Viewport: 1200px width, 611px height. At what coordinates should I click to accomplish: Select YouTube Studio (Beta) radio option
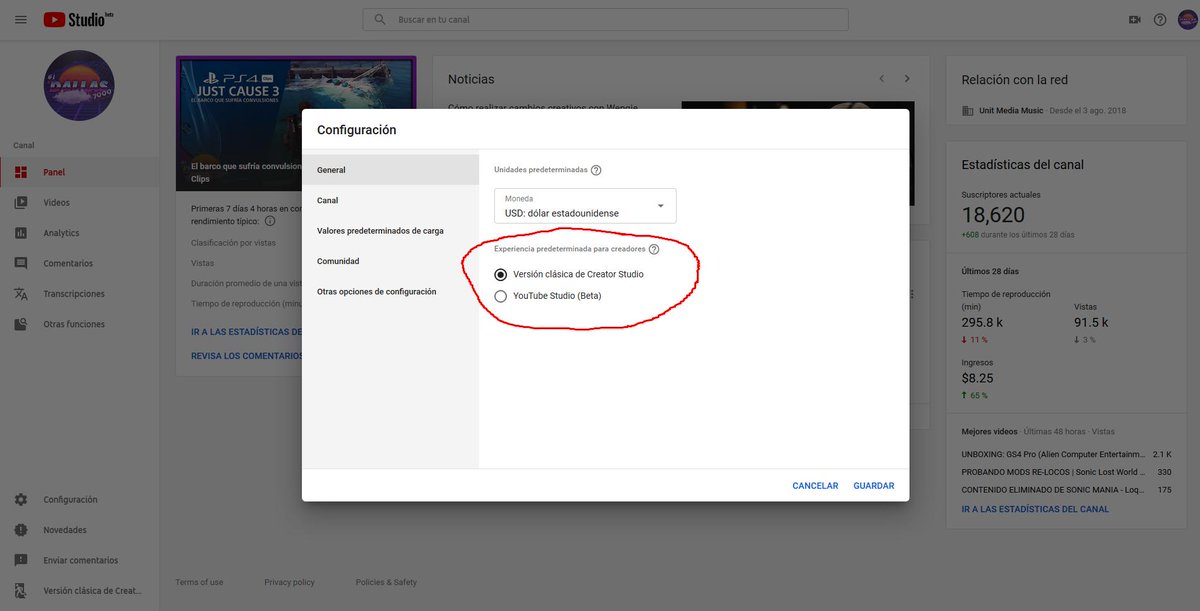(x=501, y=296)
